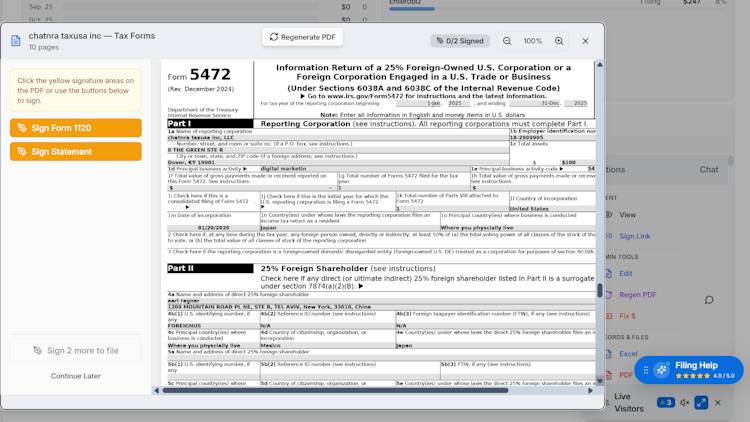Click the 'Part II' section header

pyautogui.click(x=210, y=268)
